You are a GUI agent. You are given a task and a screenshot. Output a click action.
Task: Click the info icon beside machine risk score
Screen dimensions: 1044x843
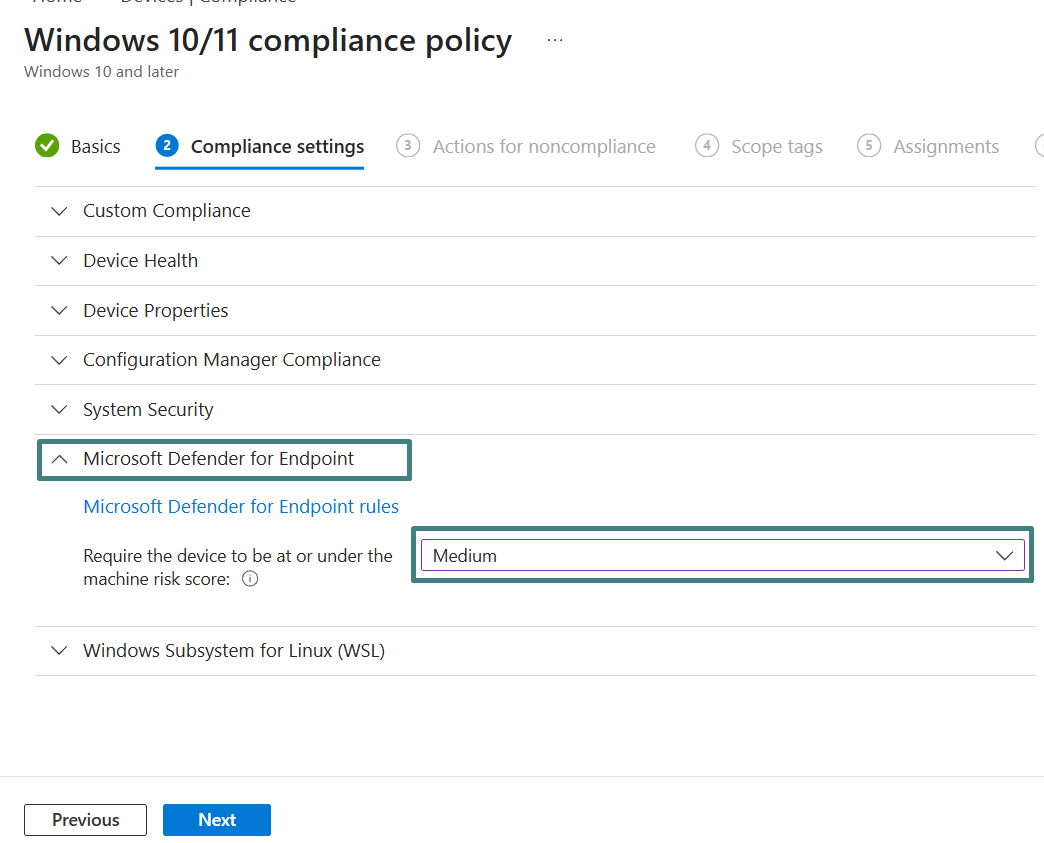coord(250,579)
